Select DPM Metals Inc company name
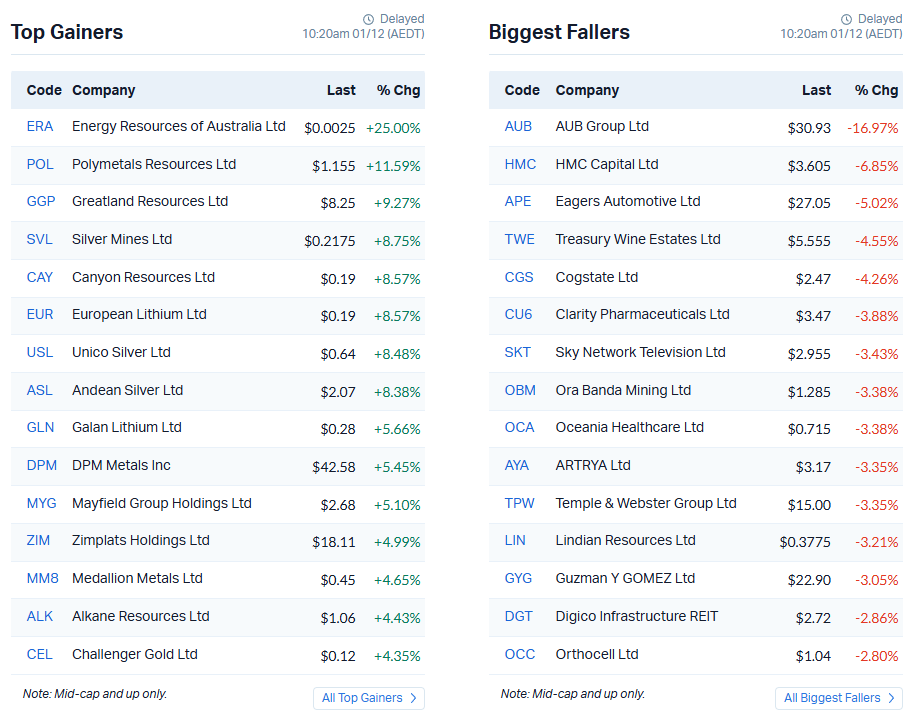Screen dimensions: 919x719 (x=121, y=466)
